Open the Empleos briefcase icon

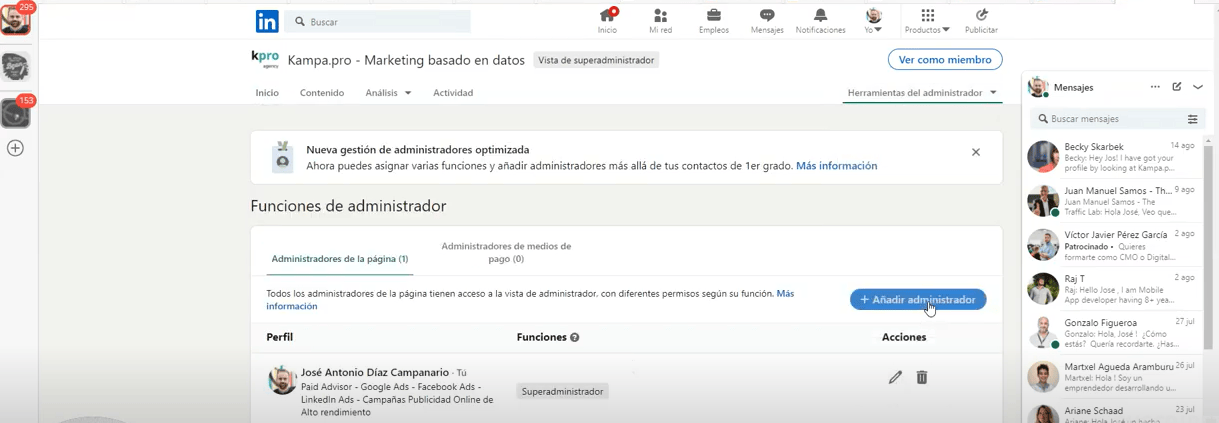(714, 20)
